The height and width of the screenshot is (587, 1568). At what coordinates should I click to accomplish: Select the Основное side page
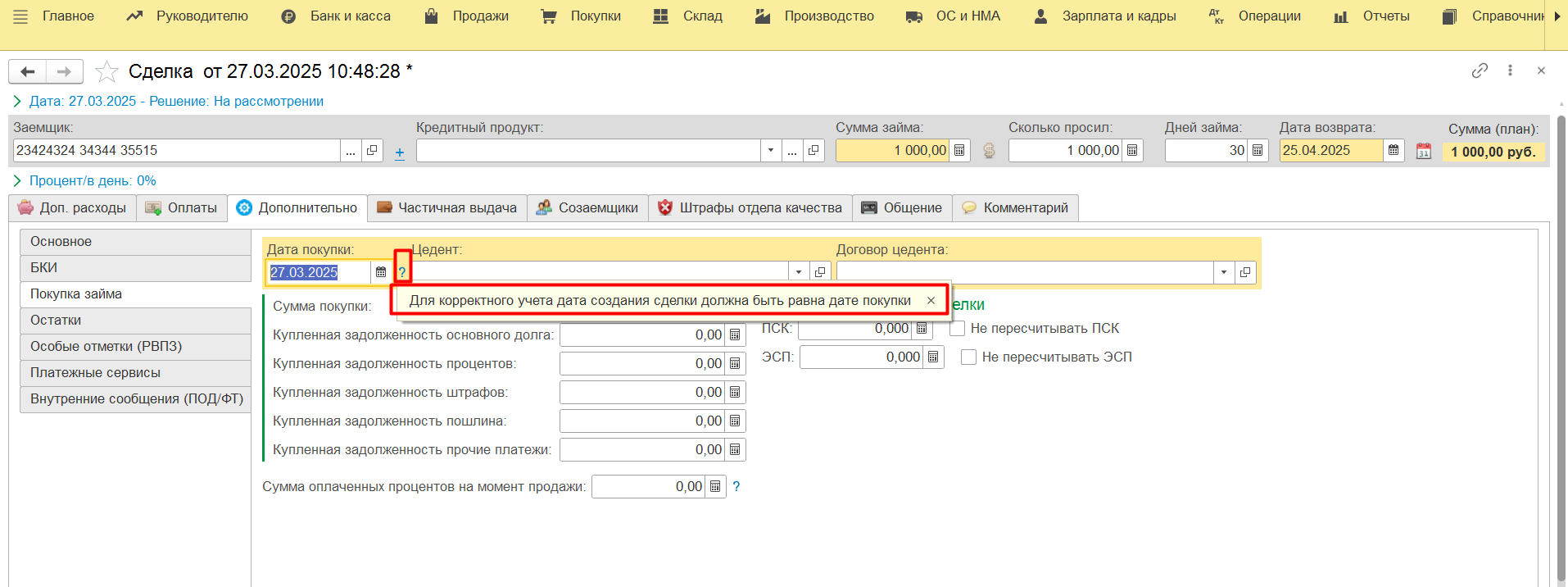coord(135,242)
